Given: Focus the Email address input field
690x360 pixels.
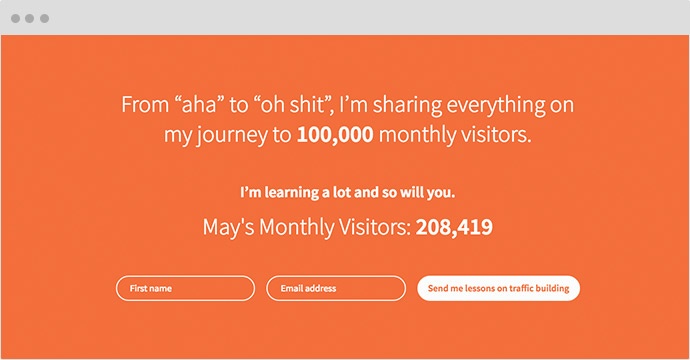Looking at the screenshot, I should 336,288.
